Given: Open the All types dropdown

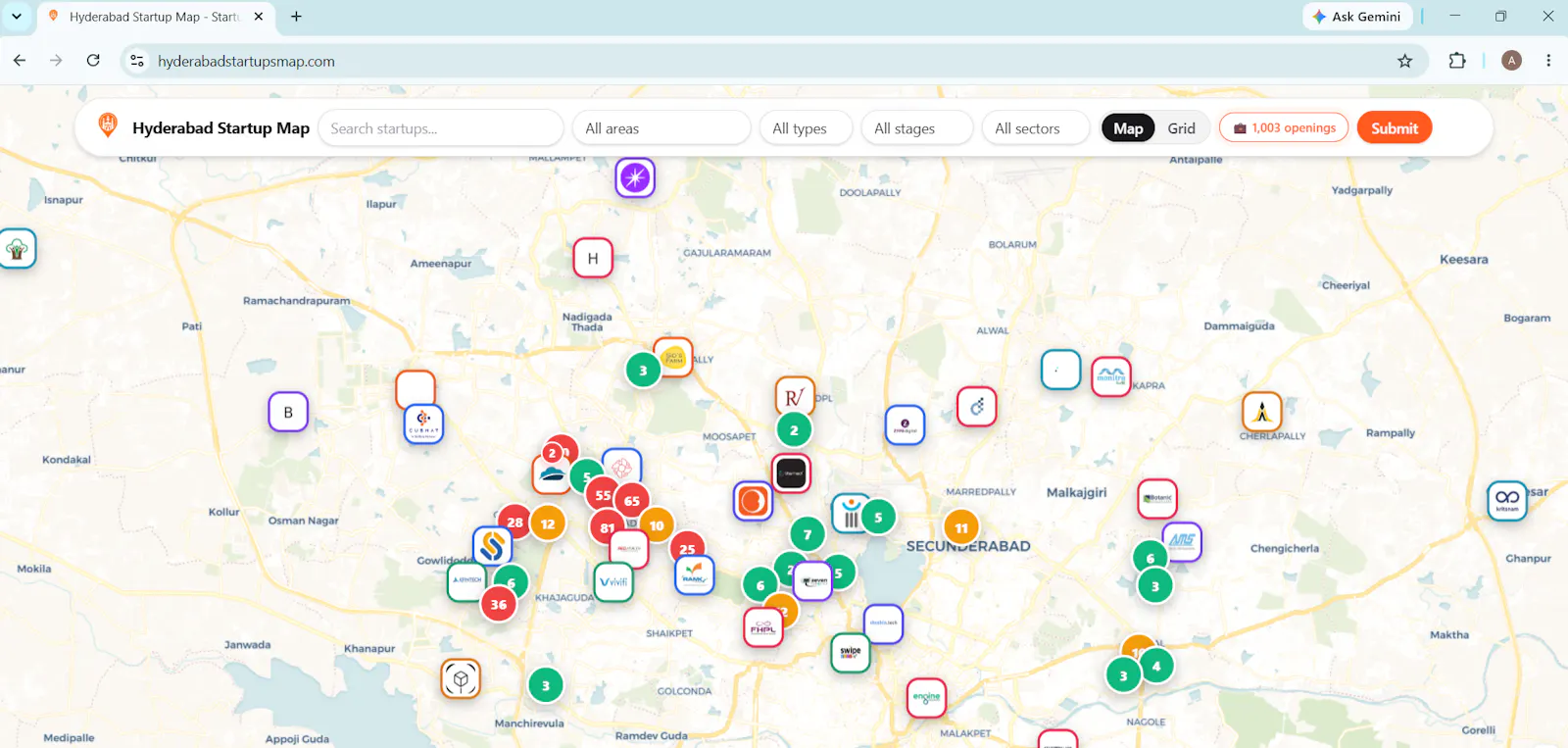Looking at the screenshot, I should pyautogui.click(x=806, y=127).
